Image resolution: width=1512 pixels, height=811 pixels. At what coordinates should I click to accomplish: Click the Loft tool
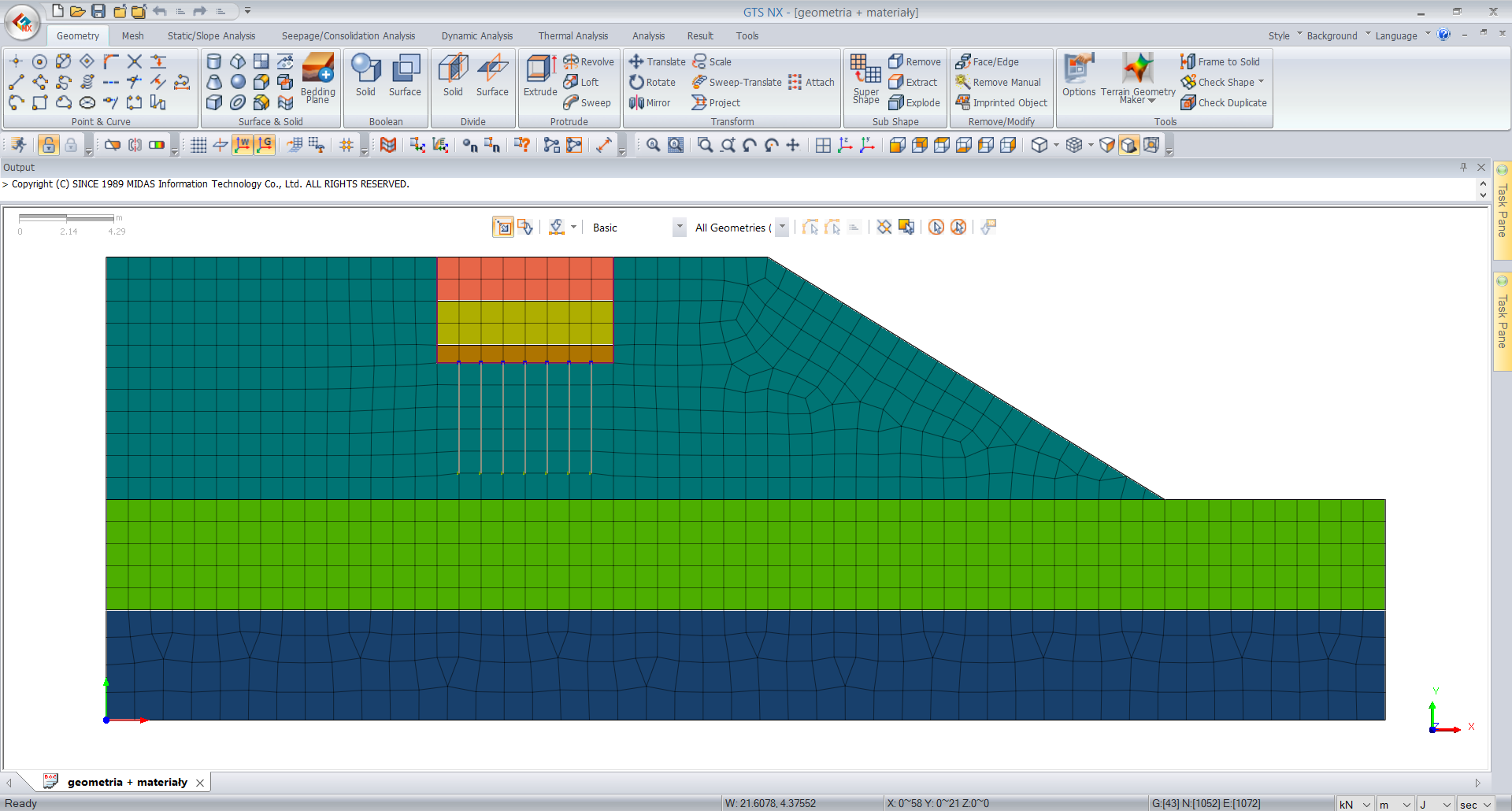[581, 82]
